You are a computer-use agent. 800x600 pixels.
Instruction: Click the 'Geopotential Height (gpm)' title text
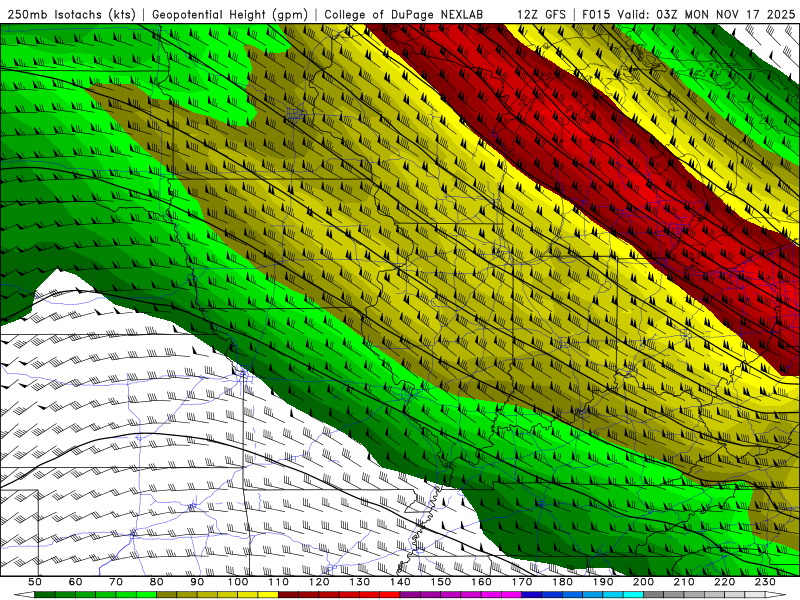pos(230,14)
